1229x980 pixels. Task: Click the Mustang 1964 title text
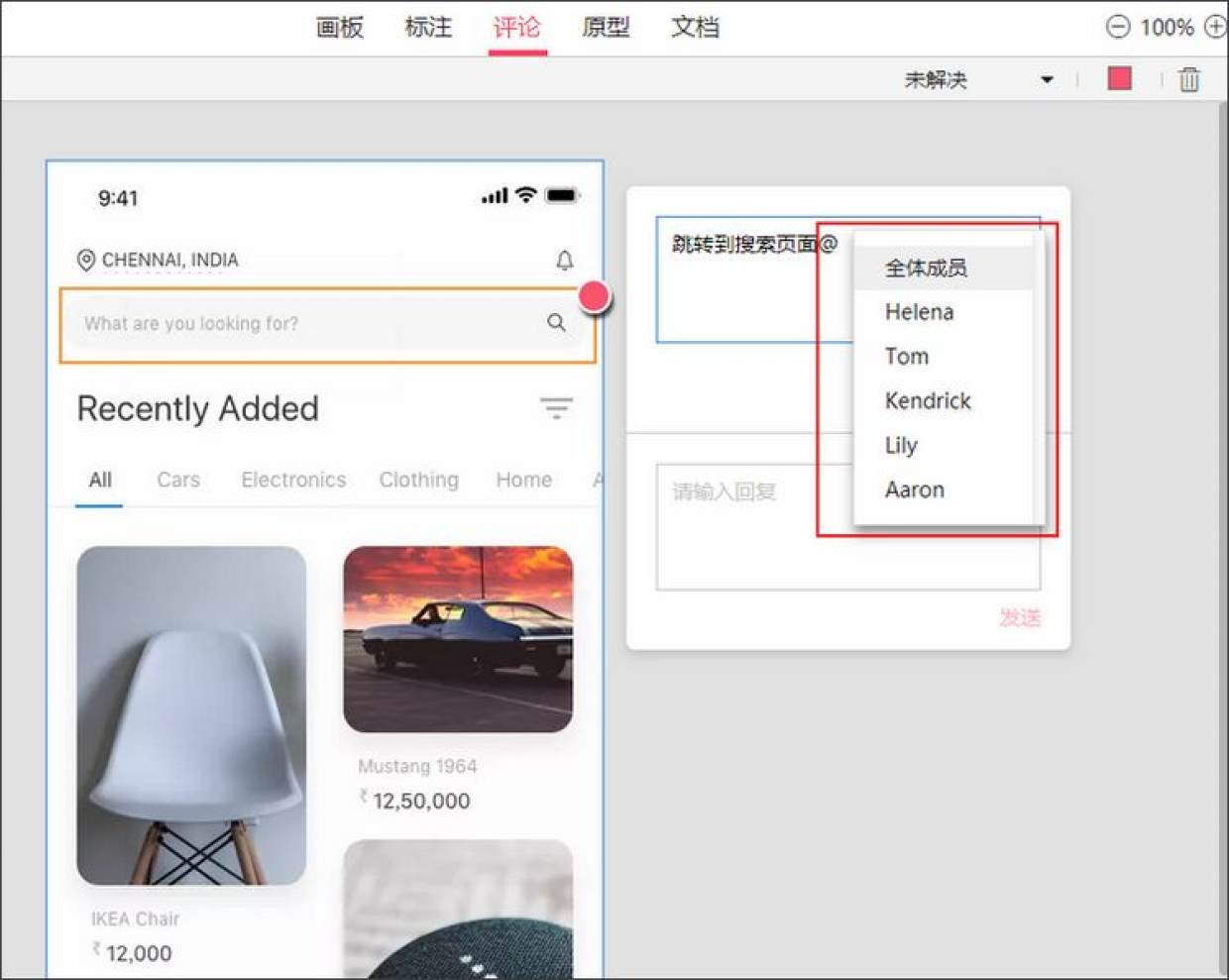(417, 766)
